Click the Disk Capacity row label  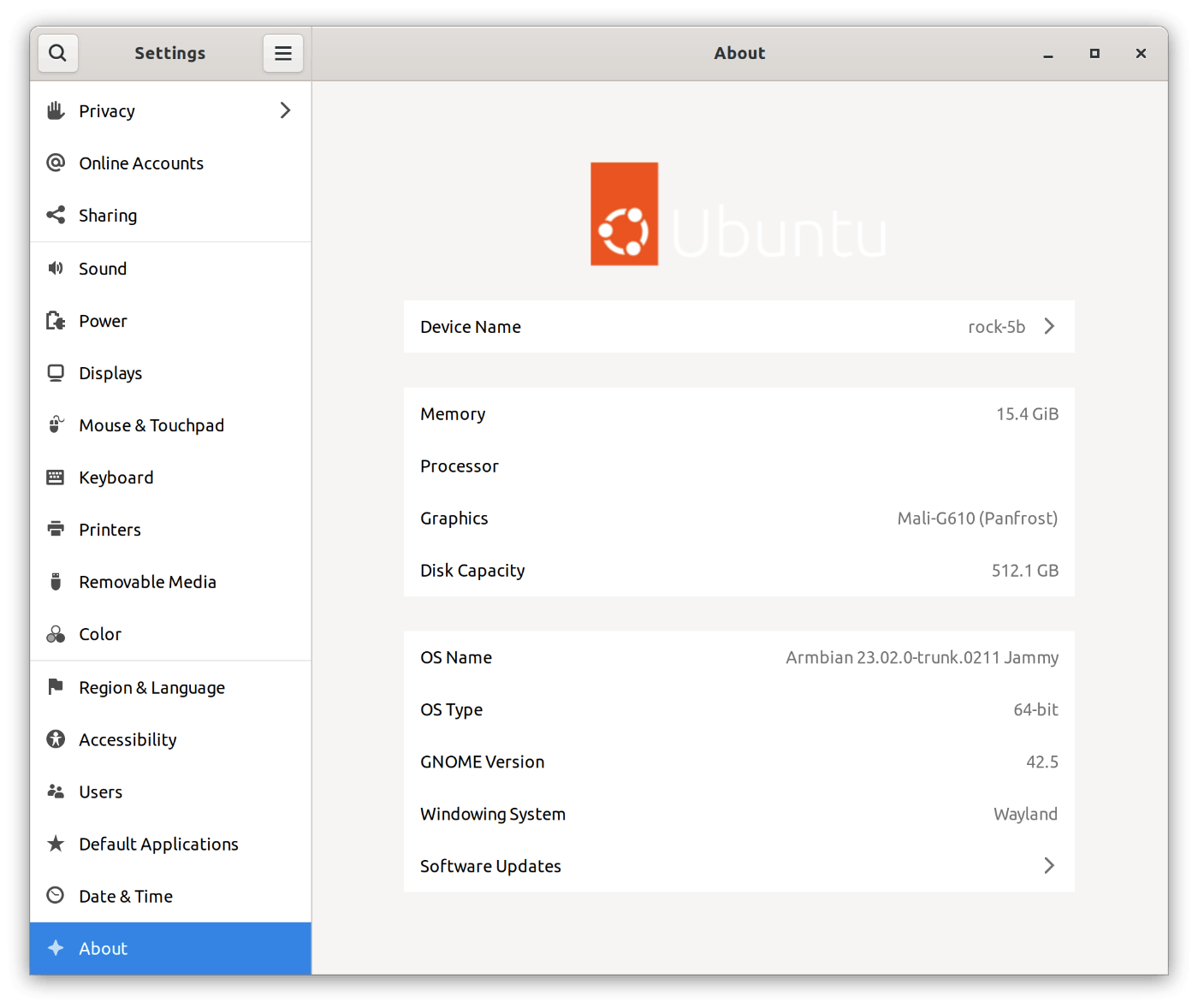coord(472,571)
